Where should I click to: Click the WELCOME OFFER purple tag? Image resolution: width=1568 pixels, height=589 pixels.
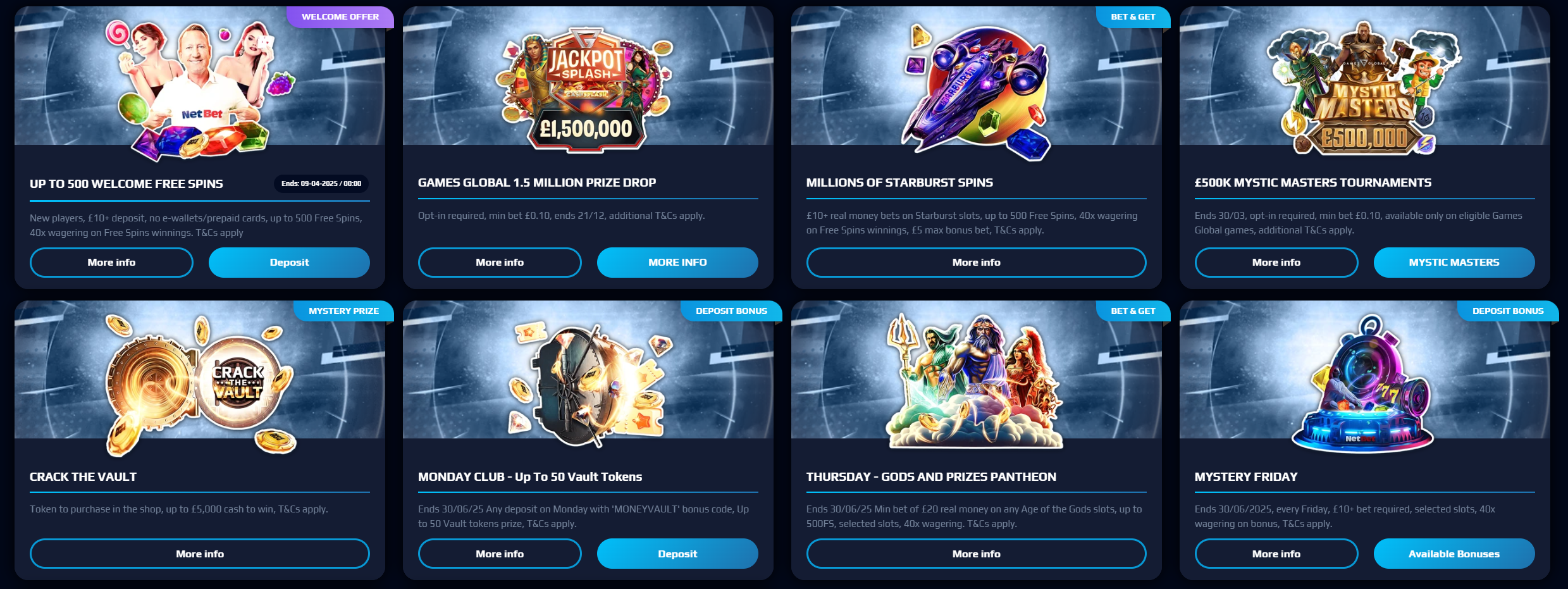coord(340,17)
